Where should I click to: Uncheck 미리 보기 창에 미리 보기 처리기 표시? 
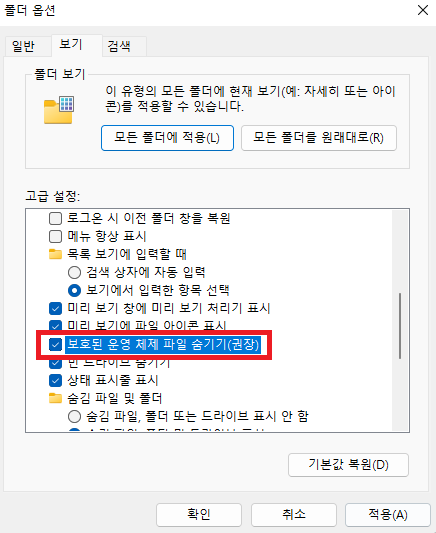click(x=55, y=308)
